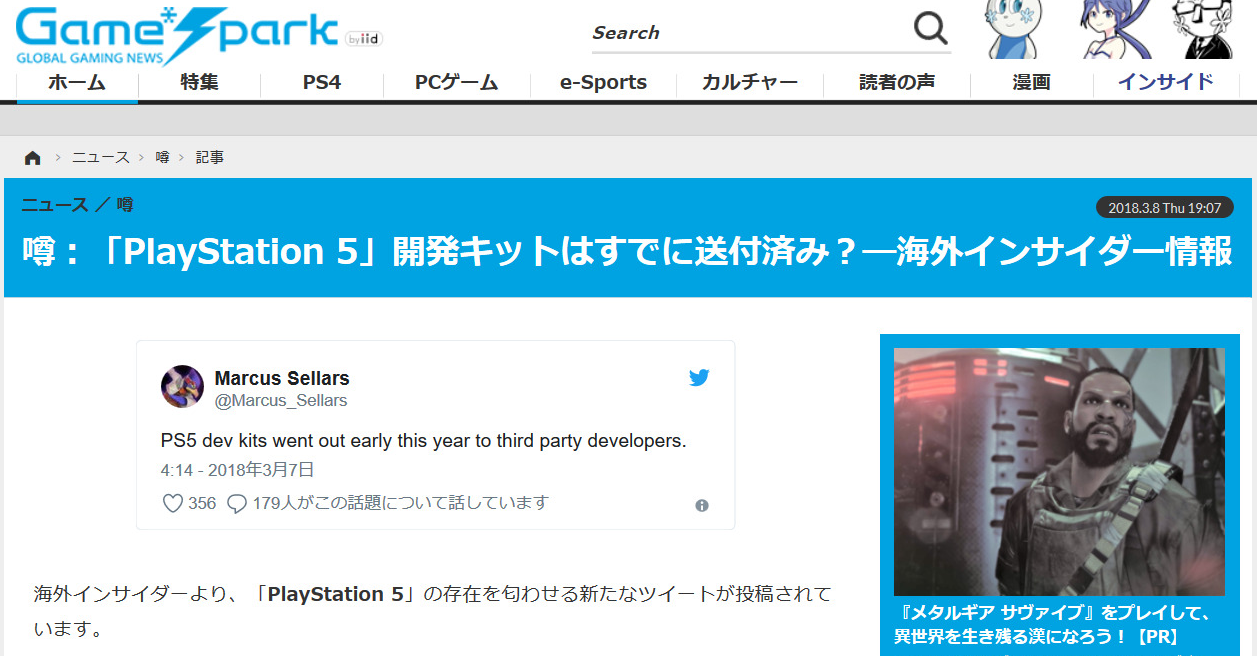
Task: Click the magnifying glass search icon
Action: pyautogui.click(x=930, y=28)
